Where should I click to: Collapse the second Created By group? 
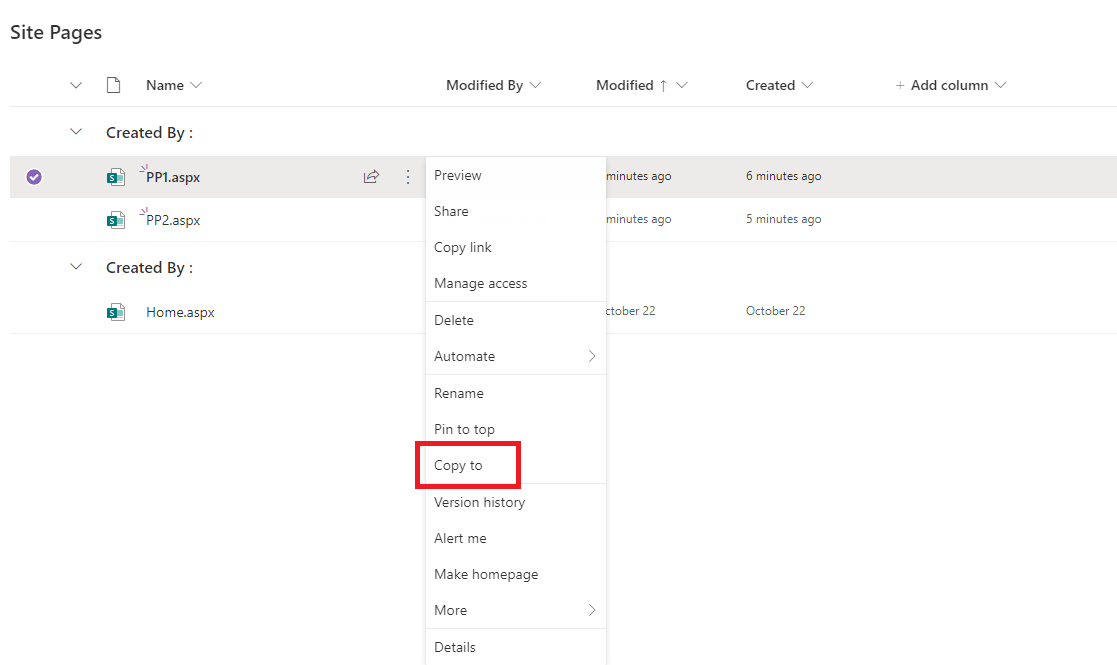[x=76, y=267]
